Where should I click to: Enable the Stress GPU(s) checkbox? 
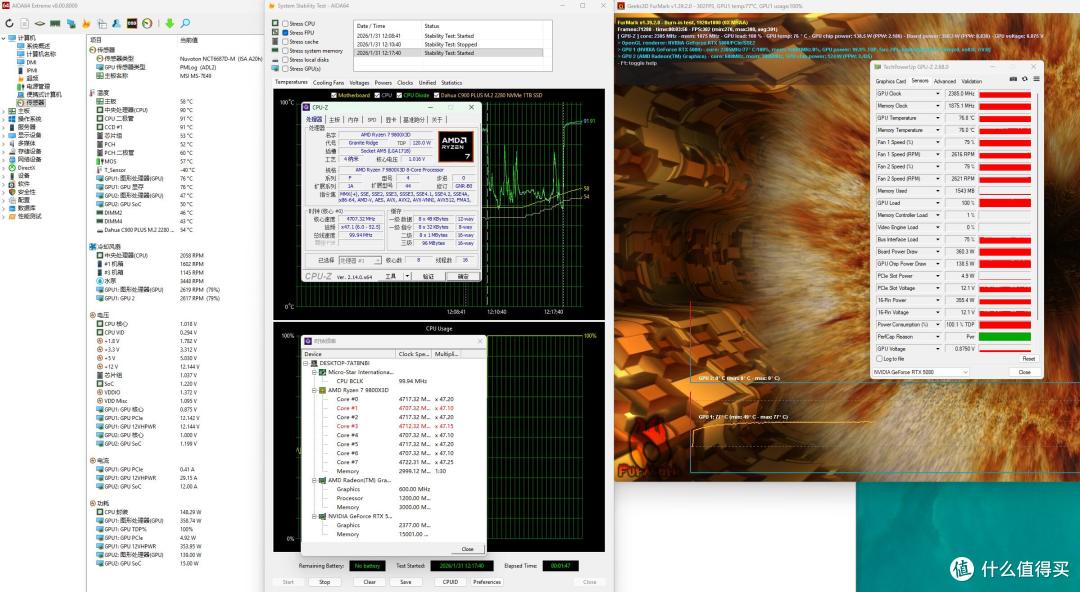[x=285, y=68]
